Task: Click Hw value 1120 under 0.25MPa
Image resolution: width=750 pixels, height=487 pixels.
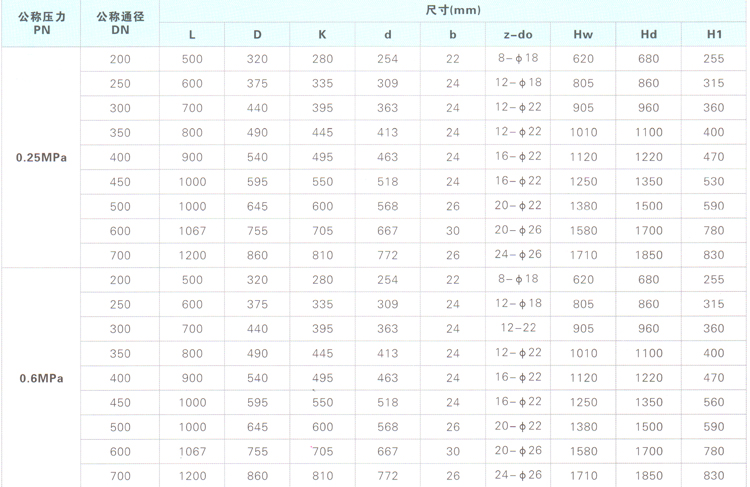Action: coord(584,157)
